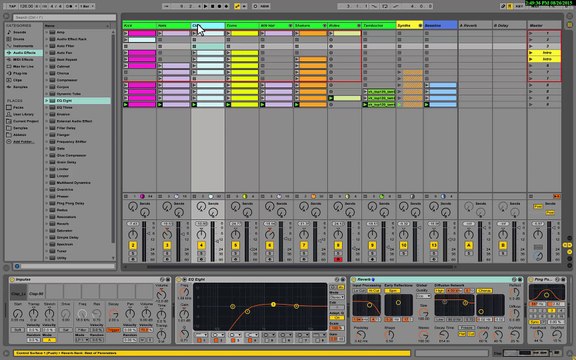
Task: Toggle Impulse device on/off activator
Action: [12, 280]
